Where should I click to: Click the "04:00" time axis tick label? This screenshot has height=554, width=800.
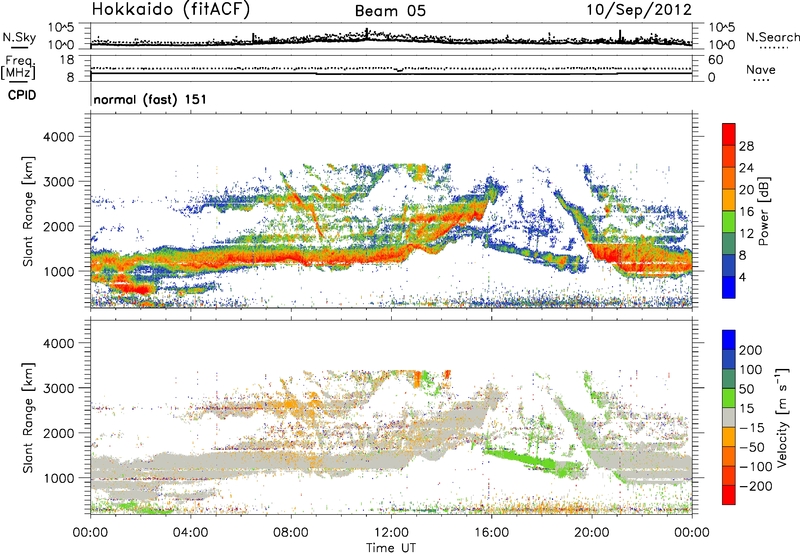click(x=191, y=533)
